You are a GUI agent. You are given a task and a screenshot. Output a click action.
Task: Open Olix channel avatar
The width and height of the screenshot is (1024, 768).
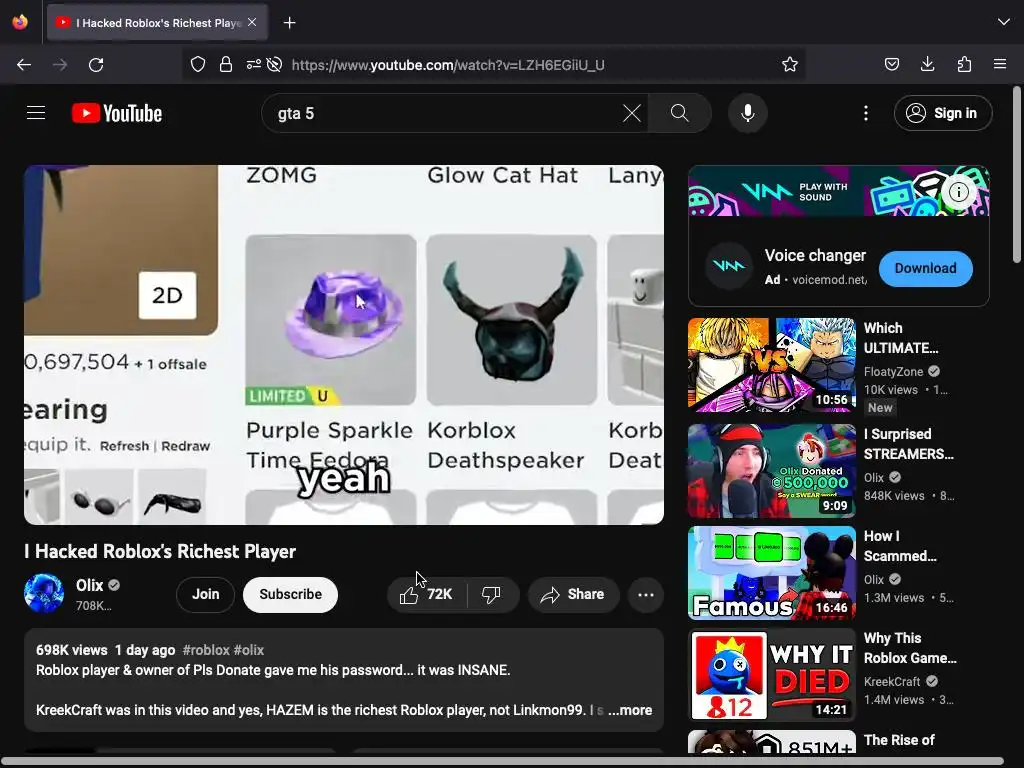44,593
